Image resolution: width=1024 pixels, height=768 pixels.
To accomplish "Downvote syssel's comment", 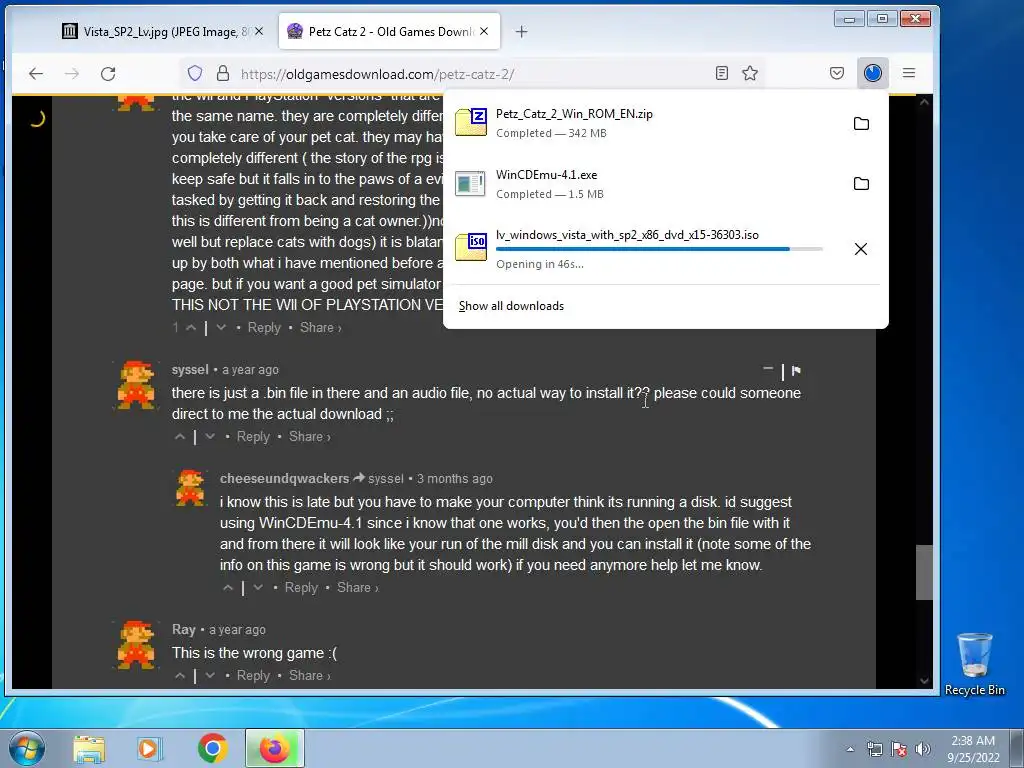I will point(210,437).
